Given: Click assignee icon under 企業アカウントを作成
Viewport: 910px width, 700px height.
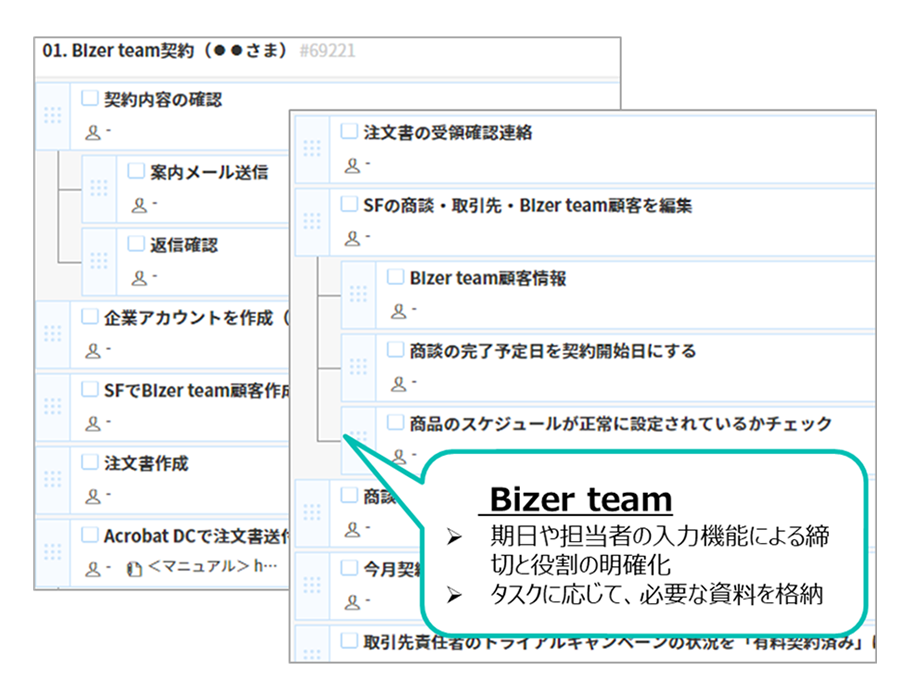Looking at the screenshot, I should tap(93, 351).
